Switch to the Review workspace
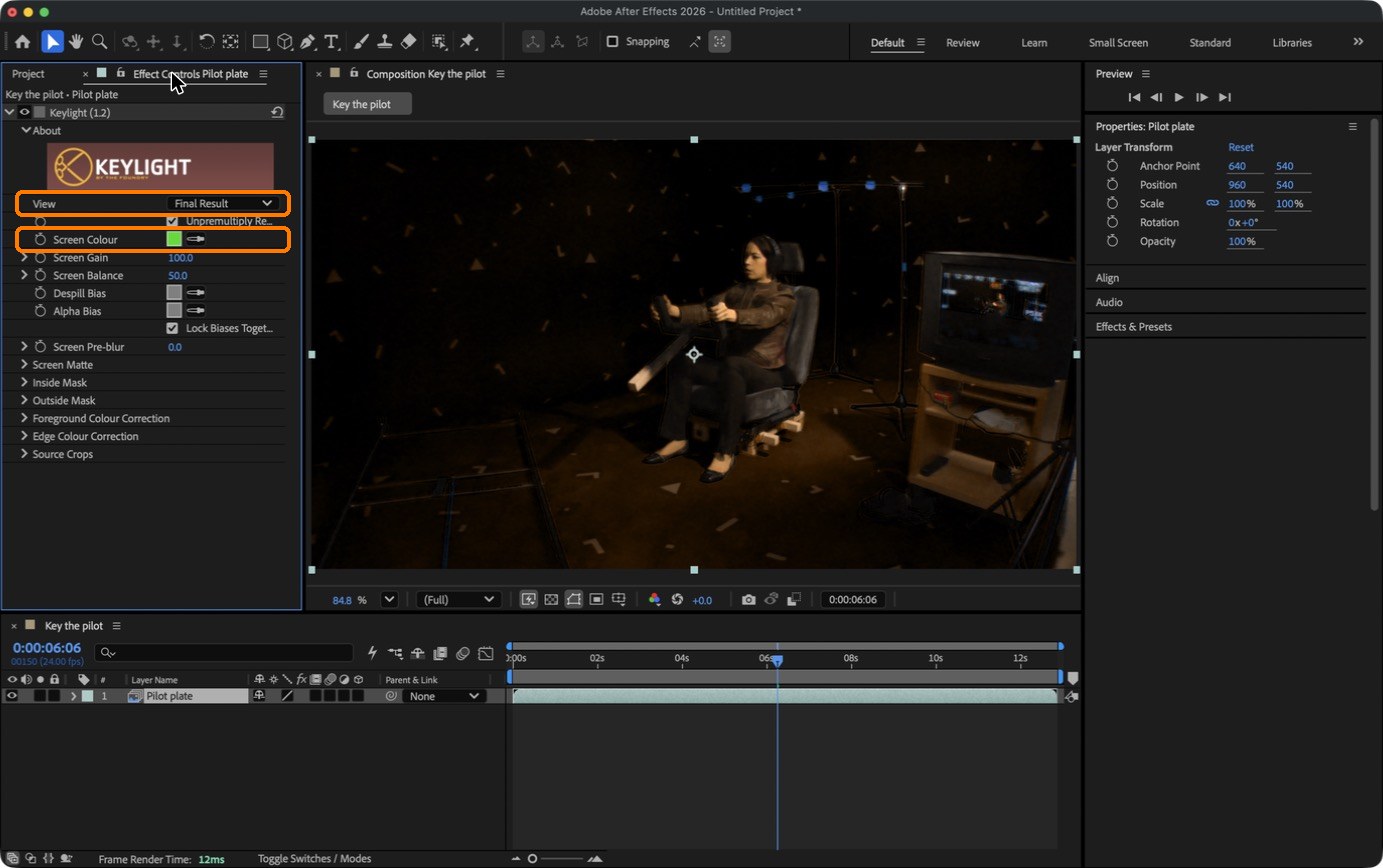 click(x=963, y=43)
